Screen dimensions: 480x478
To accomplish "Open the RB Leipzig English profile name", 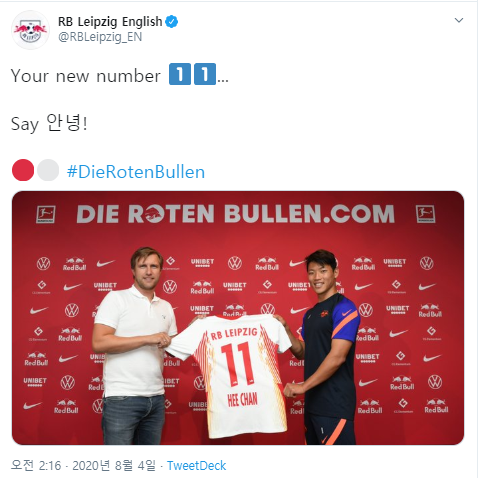I will (x=110, y=22).
